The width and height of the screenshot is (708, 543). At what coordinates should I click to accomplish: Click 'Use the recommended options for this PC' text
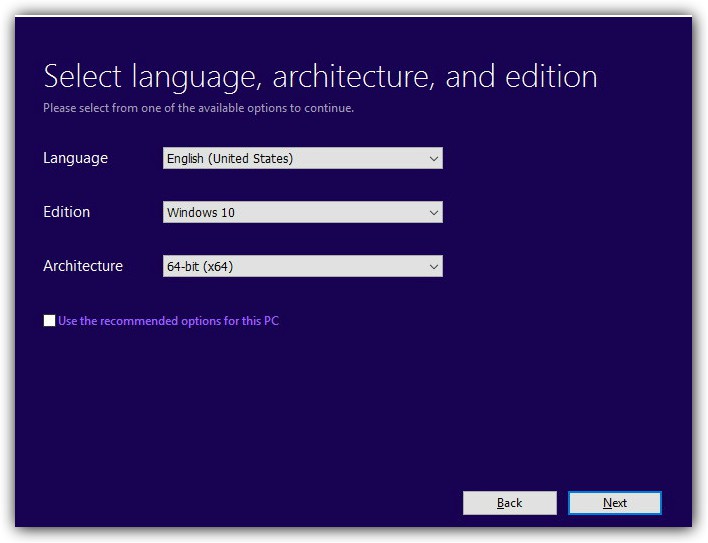pyautogui.click(x=168, y=321)
